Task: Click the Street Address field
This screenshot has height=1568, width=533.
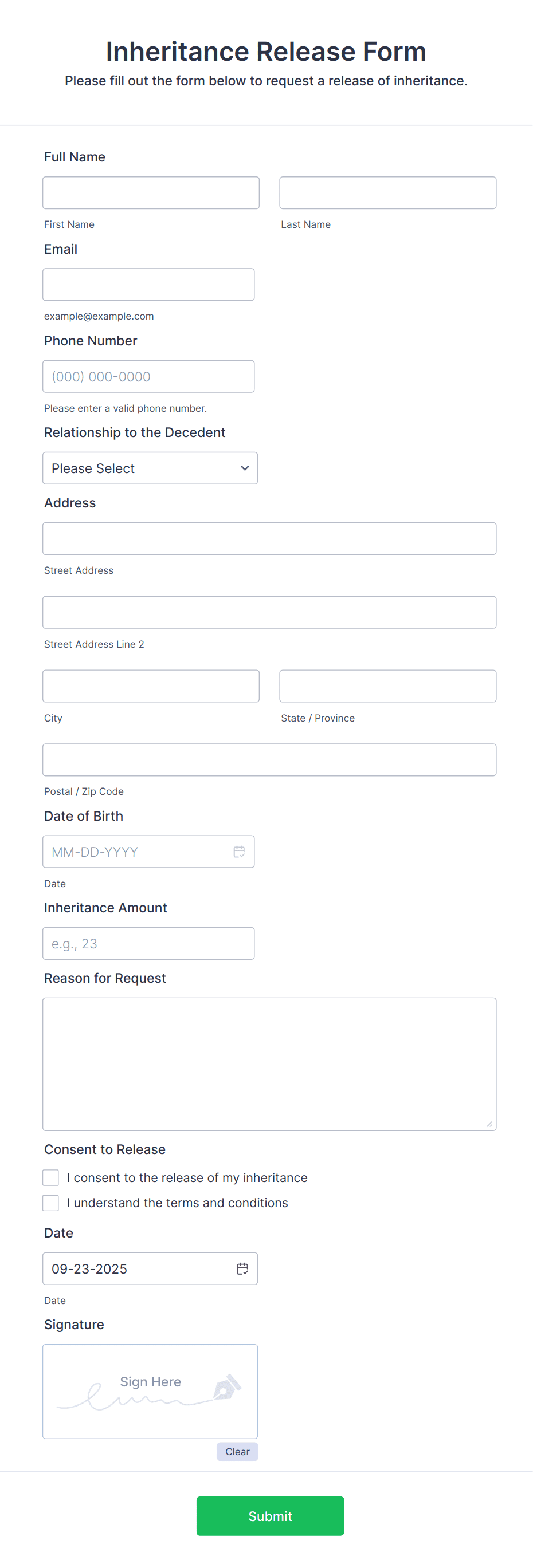Action: (x=269, y=538)
